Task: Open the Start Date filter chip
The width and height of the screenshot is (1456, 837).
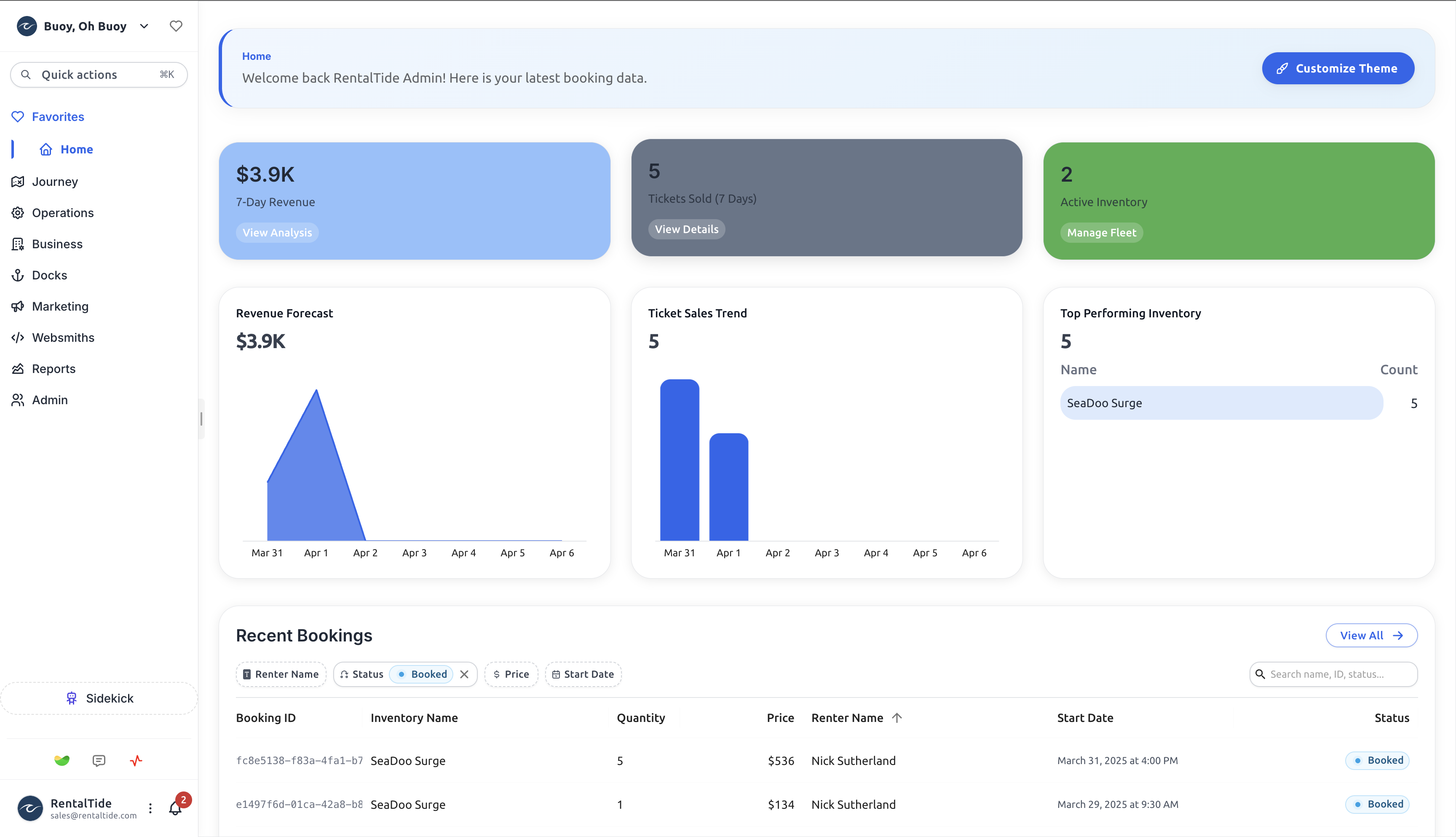Action: click(583, 674)
